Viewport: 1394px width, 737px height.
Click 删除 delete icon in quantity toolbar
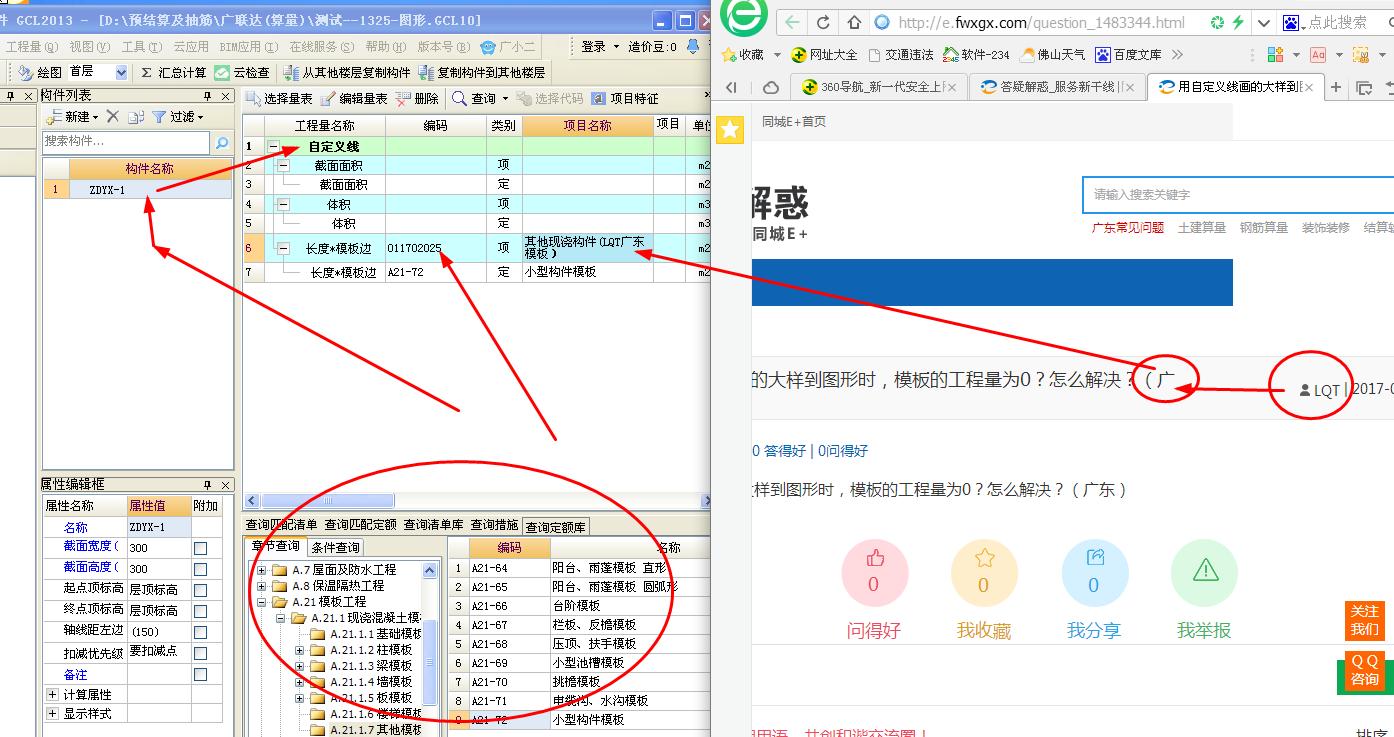coord(402,98)
